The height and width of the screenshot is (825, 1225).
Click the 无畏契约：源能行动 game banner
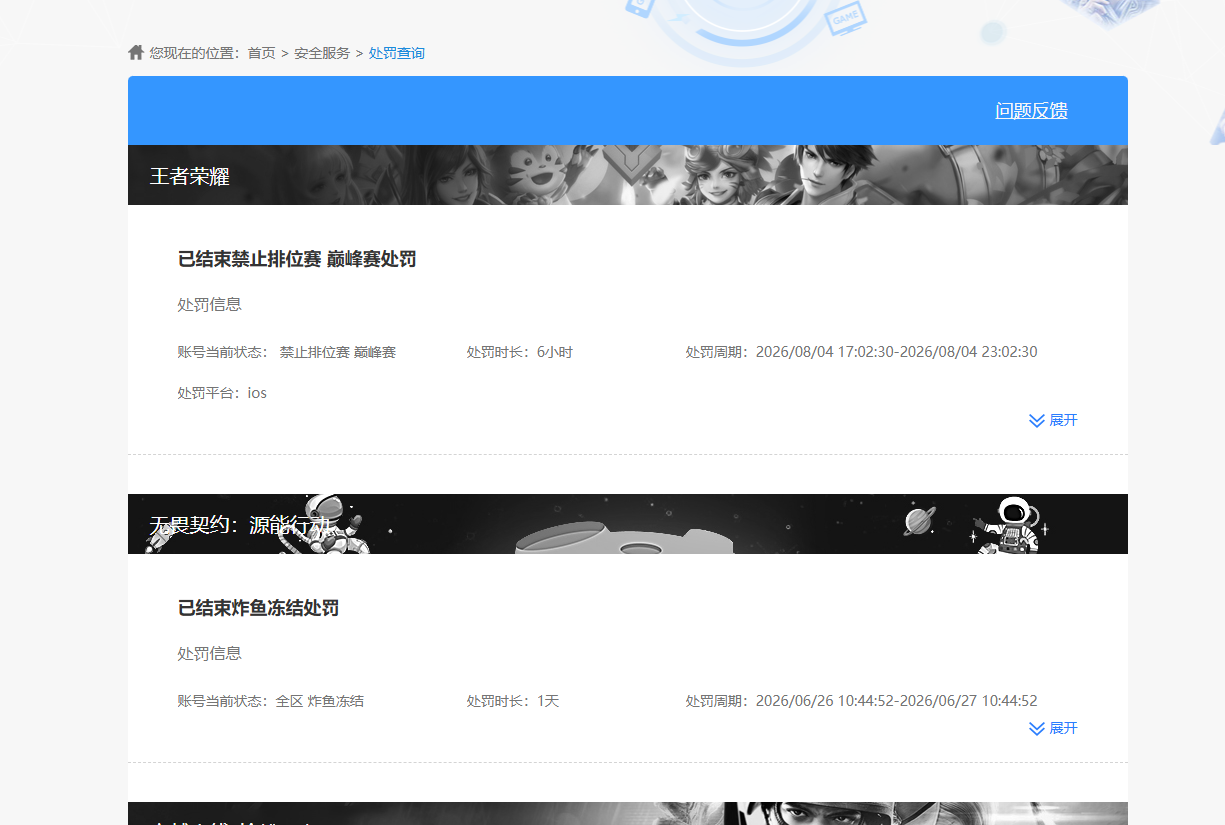pos(628,524)
